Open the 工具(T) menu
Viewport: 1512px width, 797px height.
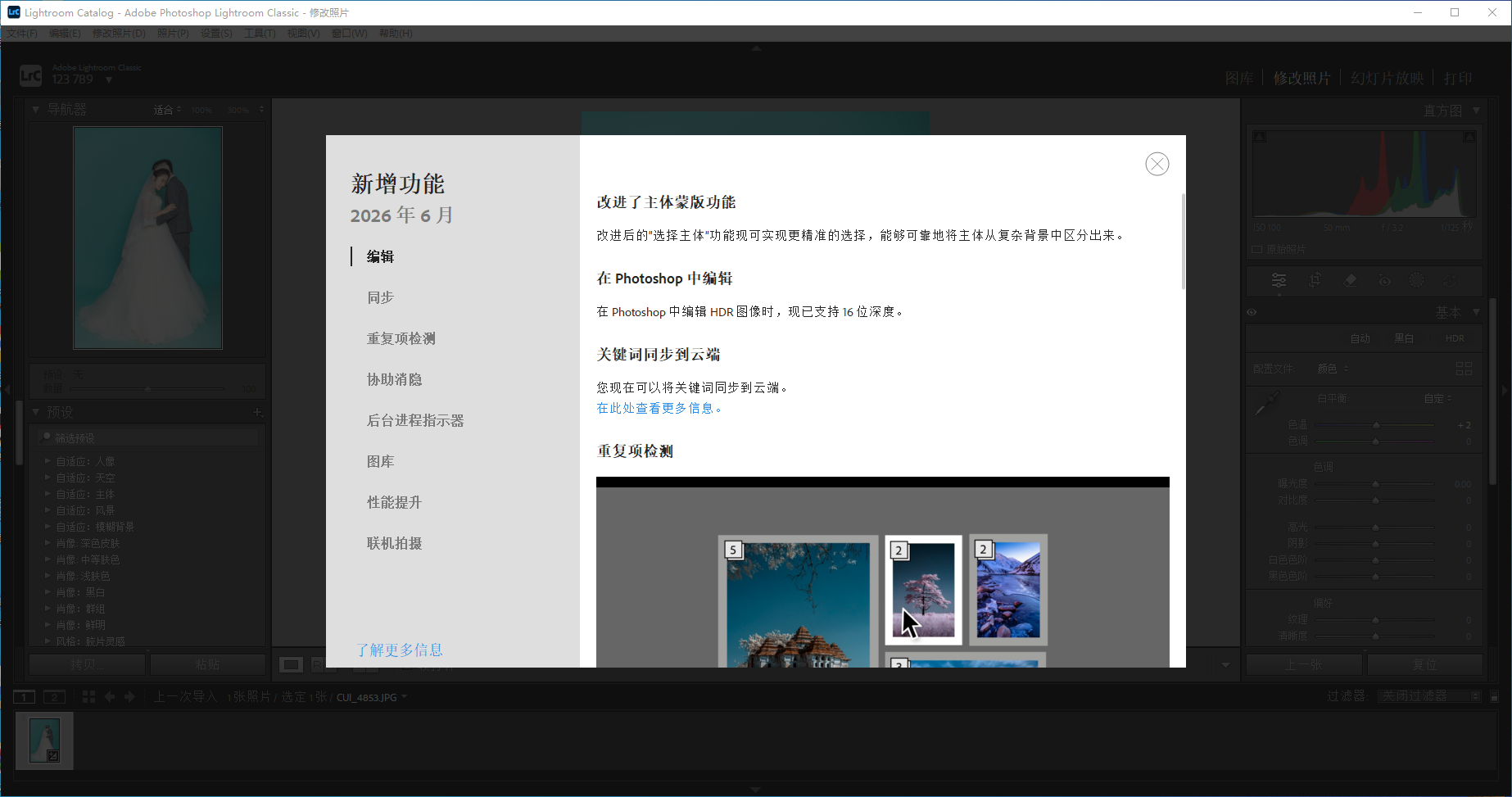(260, 34)
